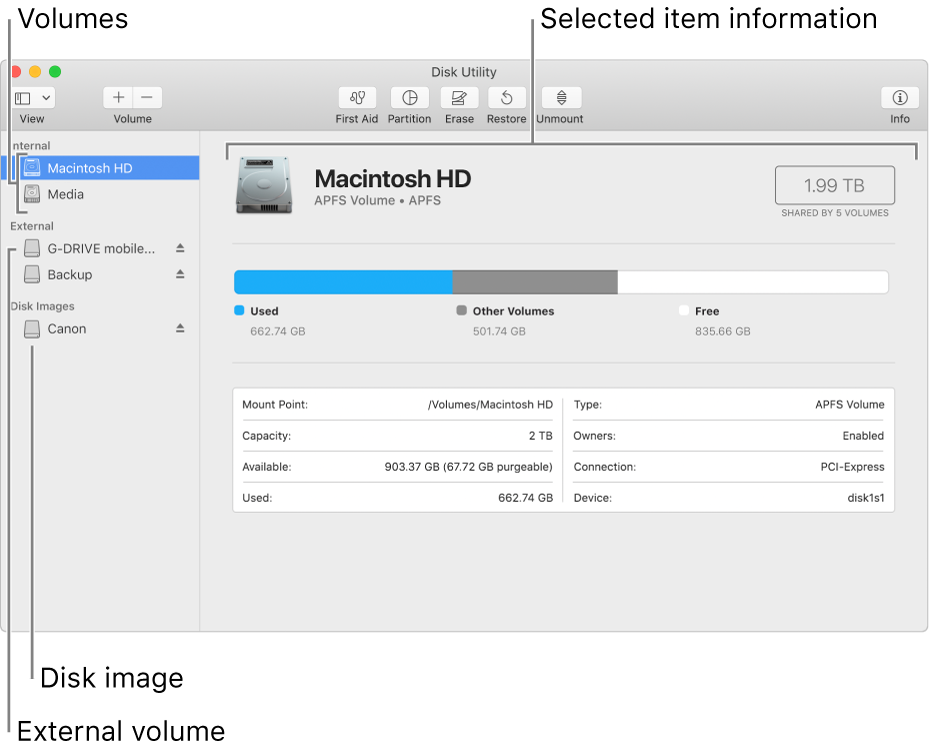The width and height of the screenshot is (931, 745).
Task: Click the Capacity value 2 TB
Action: (540, 436)
